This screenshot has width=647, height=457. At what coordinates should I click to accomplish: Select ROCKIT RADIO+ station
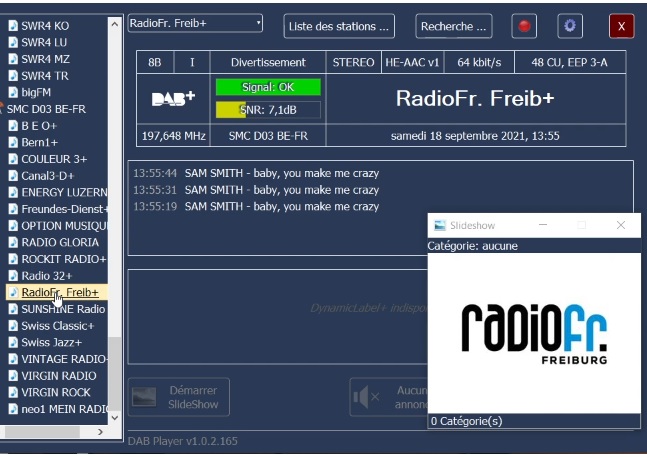64,259
